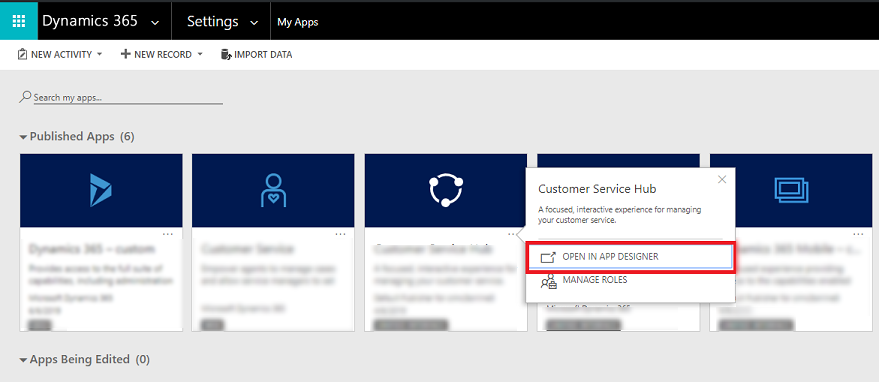Click the search magnifier icon
879x382 pixels.
pyautogui.click(x=25, y=96)
